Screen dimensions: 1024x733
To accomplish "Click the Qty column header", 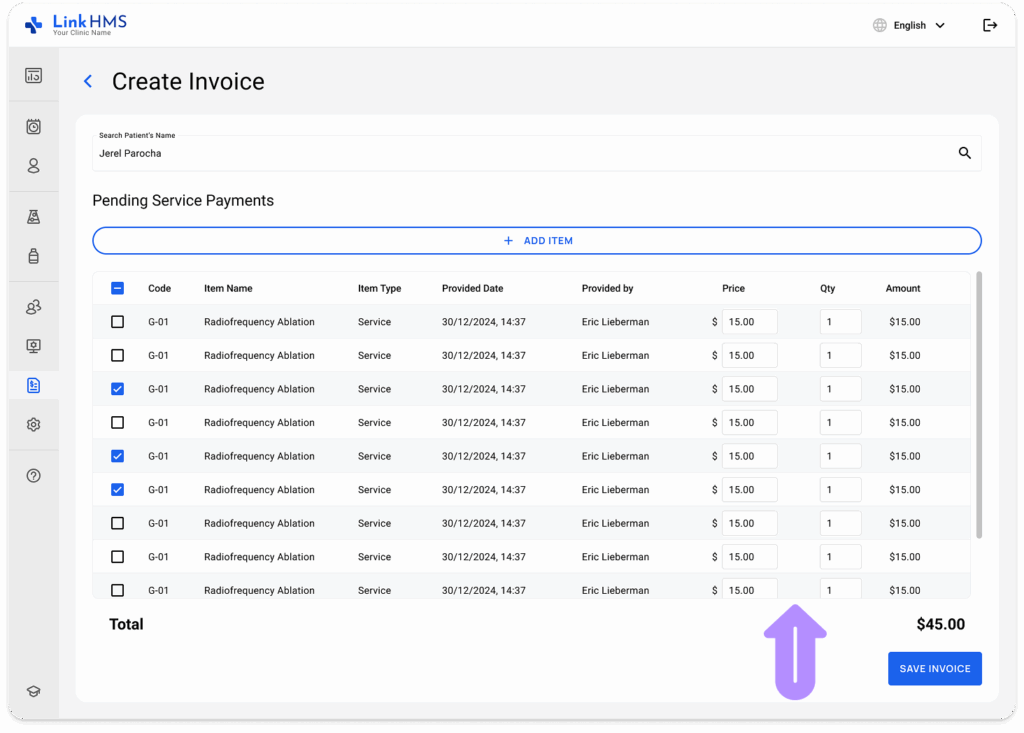I will click(x=827, y=288).
